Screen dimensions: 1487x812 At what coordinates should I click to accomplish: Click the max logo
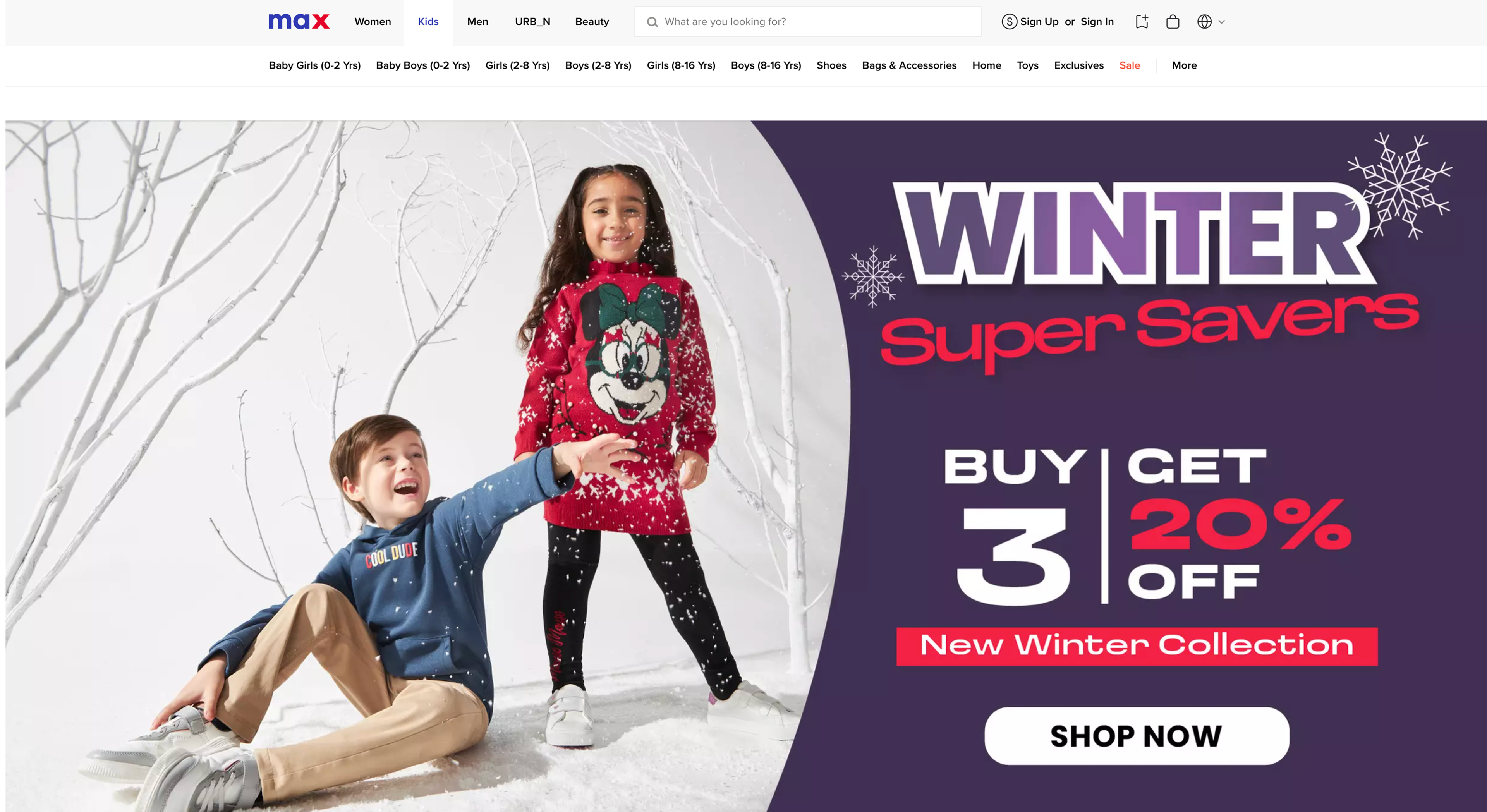(x=299, y=21)
